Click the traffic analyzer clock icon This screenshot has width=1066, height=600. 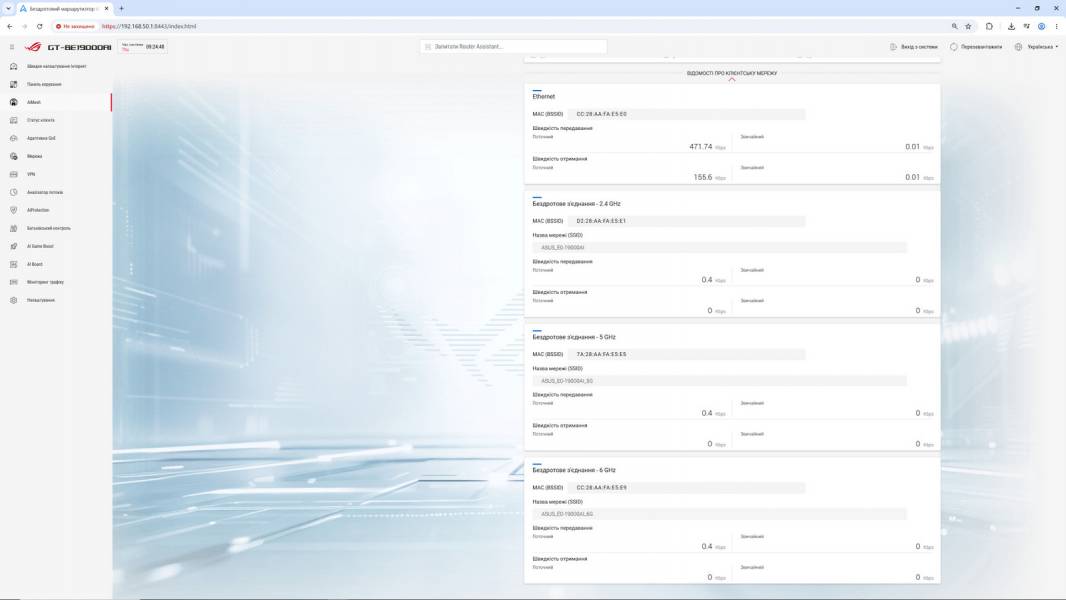[14, 192]
